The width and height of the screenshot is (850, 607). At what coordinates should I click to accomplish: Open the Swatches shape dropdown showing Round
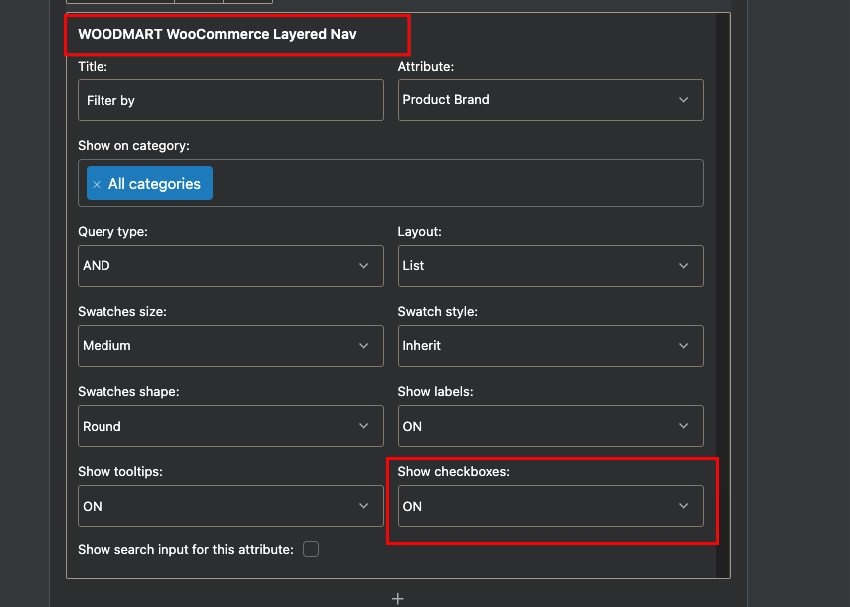230,426
